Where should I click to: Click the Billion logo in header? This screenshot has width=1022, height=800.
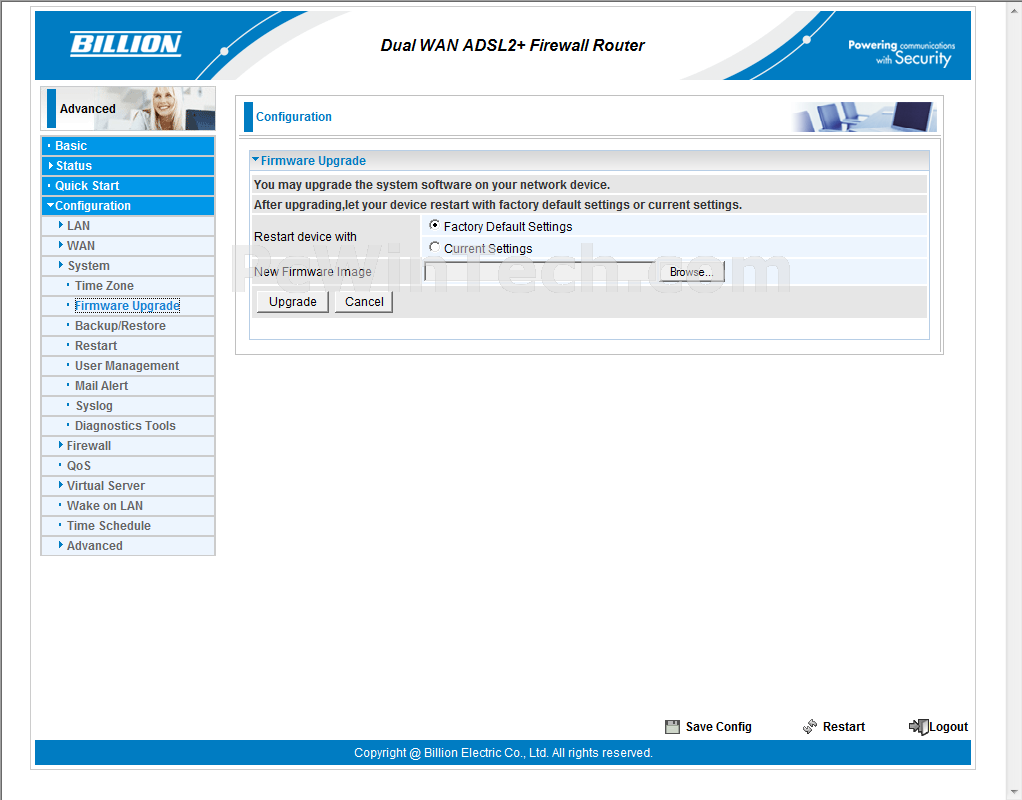pos(125,44)
